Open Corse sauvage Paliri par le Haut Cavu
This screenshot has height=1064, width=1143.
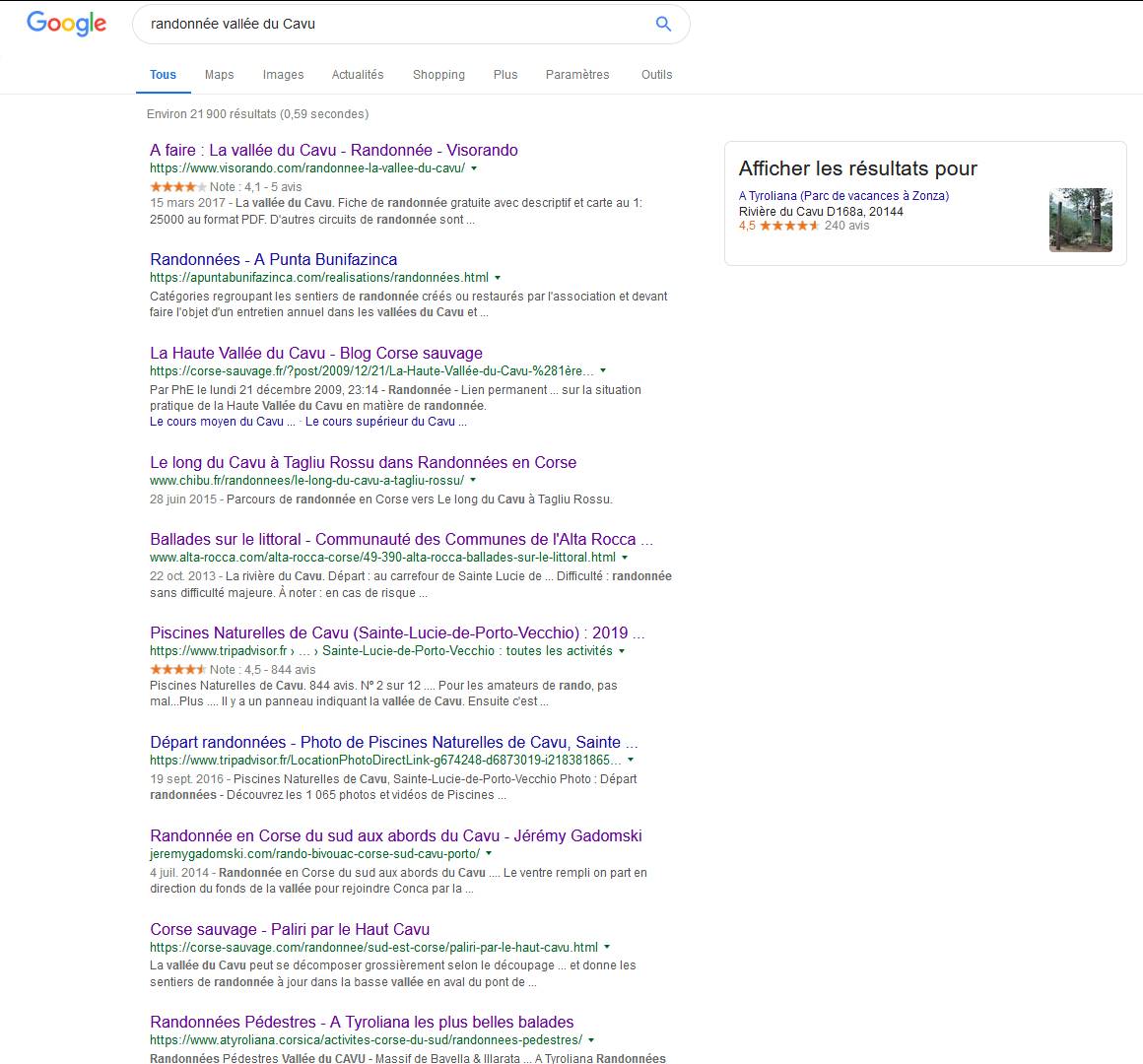[x=290, y=929]
